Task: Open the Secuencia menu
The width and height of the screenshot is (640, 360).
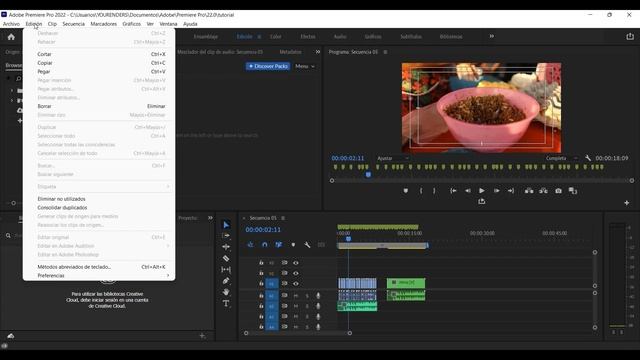Action: [x=73, y=24]
